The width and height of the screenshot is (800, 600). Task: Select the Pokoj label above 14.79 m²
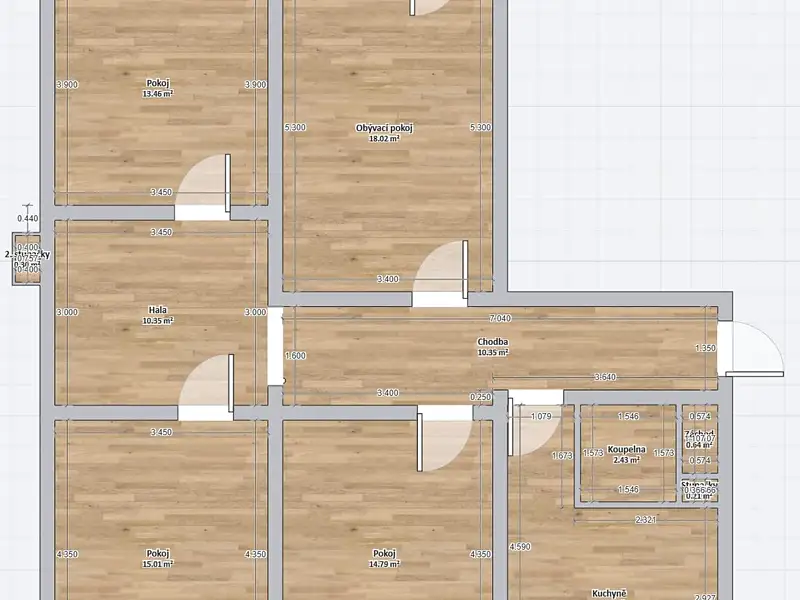pyautogui.click(x=384, y=554)
